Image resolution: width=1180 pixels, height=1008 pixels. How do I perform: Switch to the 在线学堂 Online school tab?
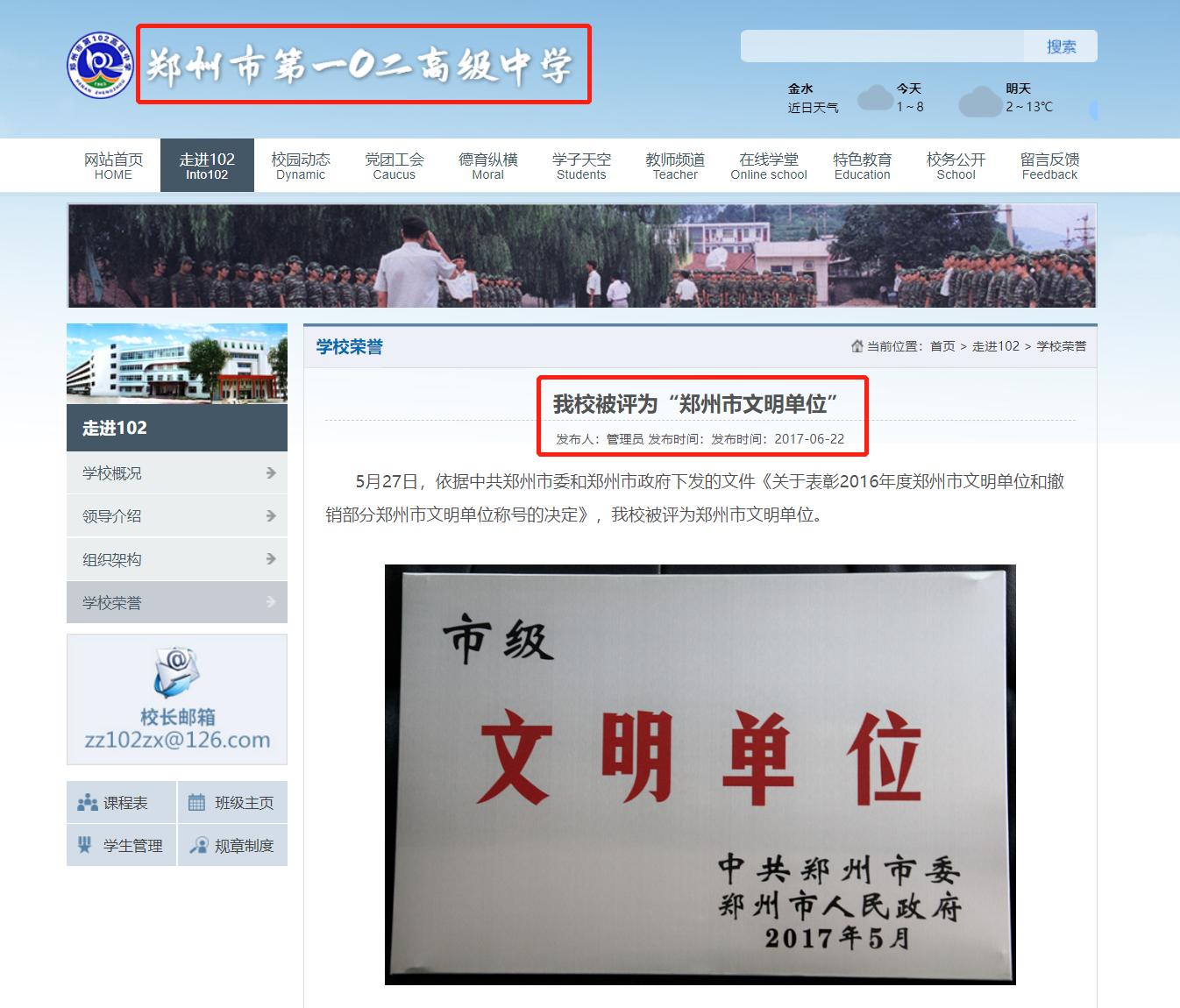769,166
